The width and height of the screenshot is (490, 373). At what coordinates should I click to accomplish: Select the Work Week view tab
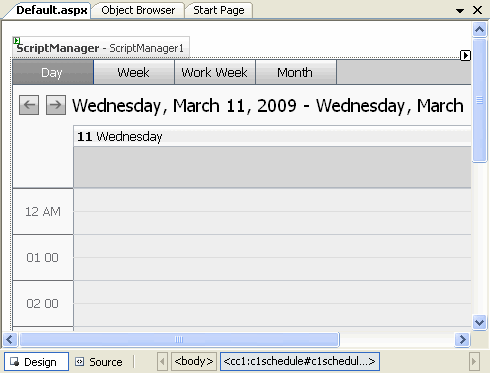point(215,72)
